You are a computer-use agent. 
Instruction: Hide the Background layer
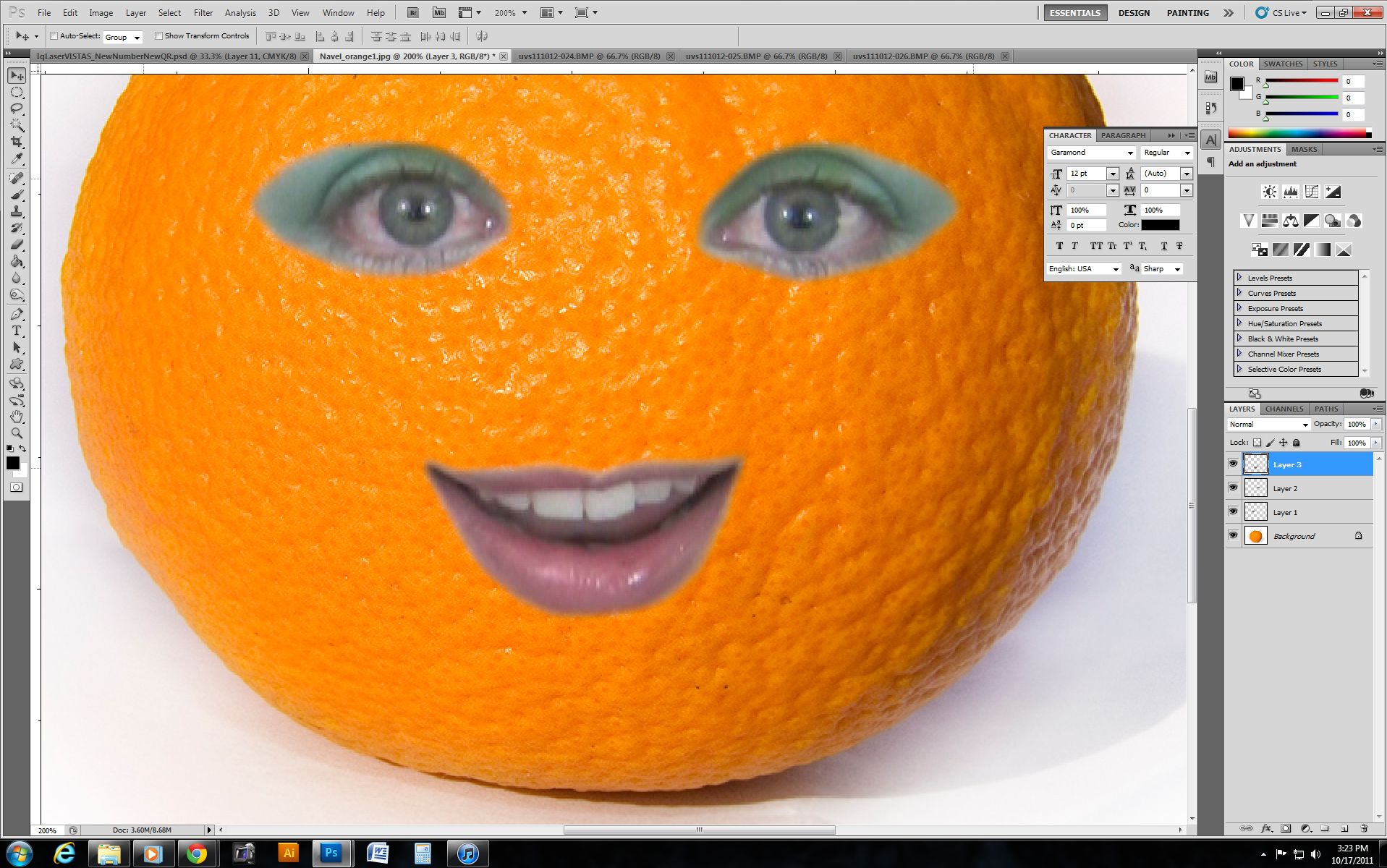[x=1234, y=535]
